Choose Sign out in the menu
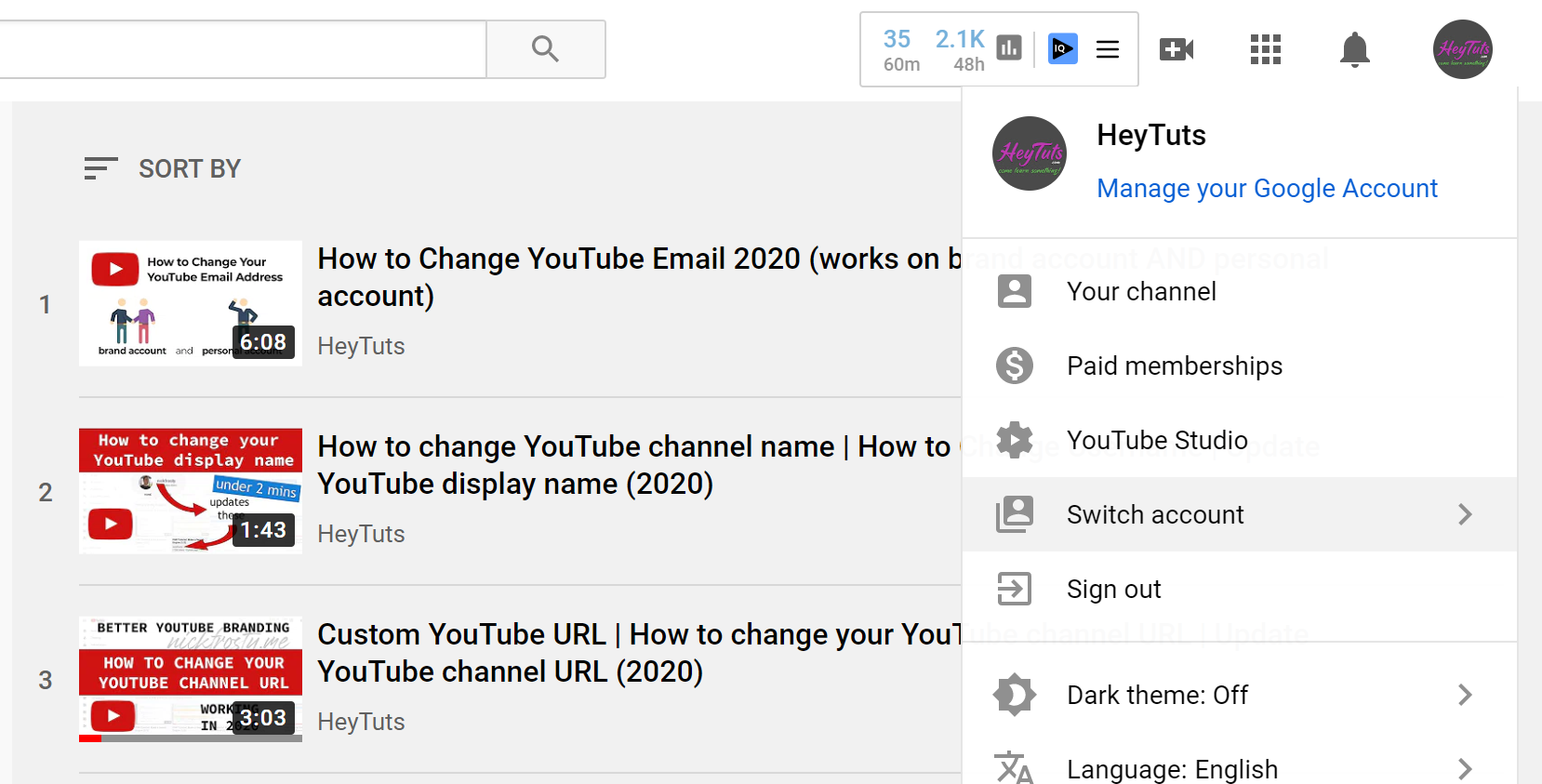Viewport: 1542px width, 784px height. pyautogui.click(x=1240, y=589)
